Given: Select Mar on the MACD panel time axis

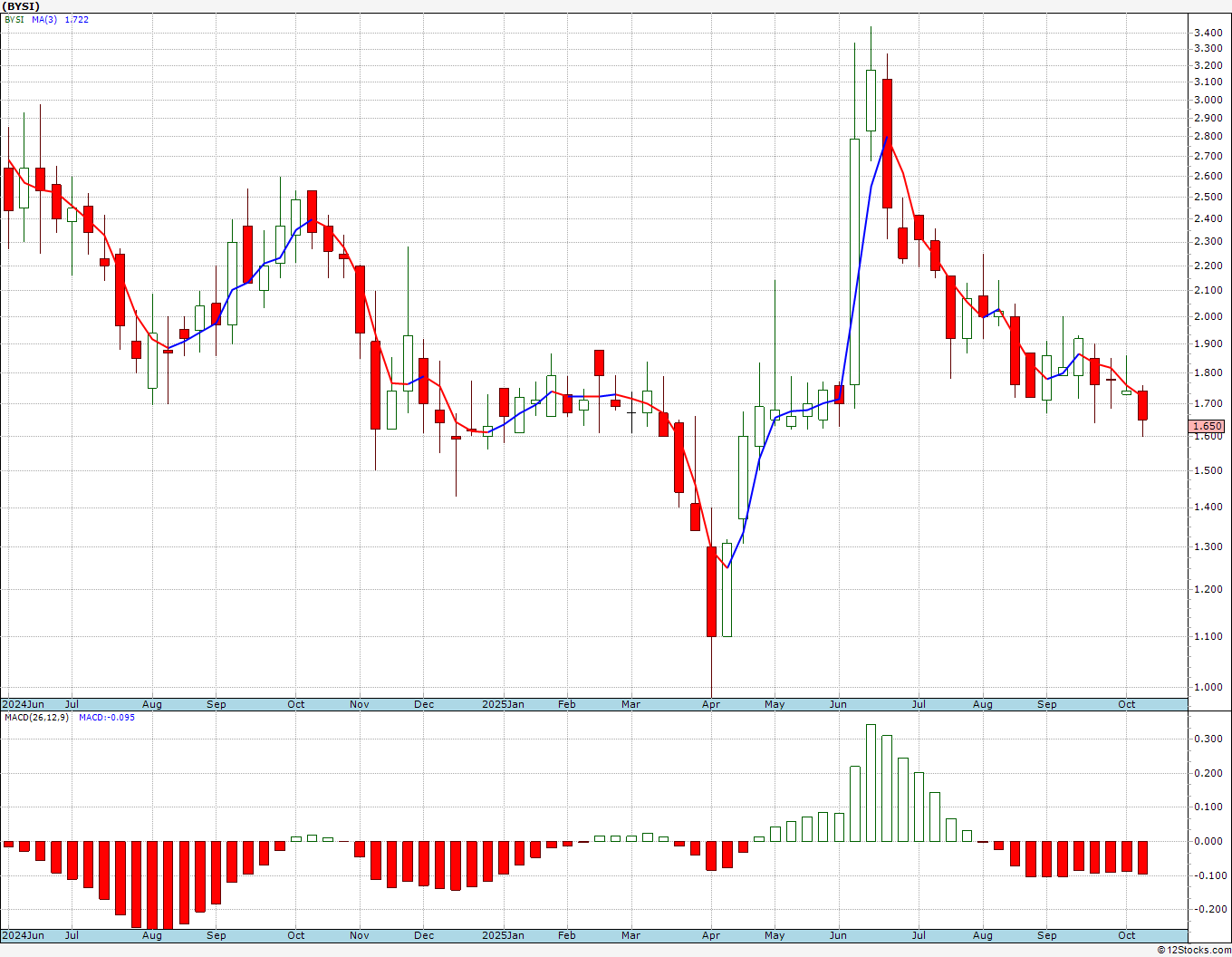Looking at the screenshot, I should [631, 935].
